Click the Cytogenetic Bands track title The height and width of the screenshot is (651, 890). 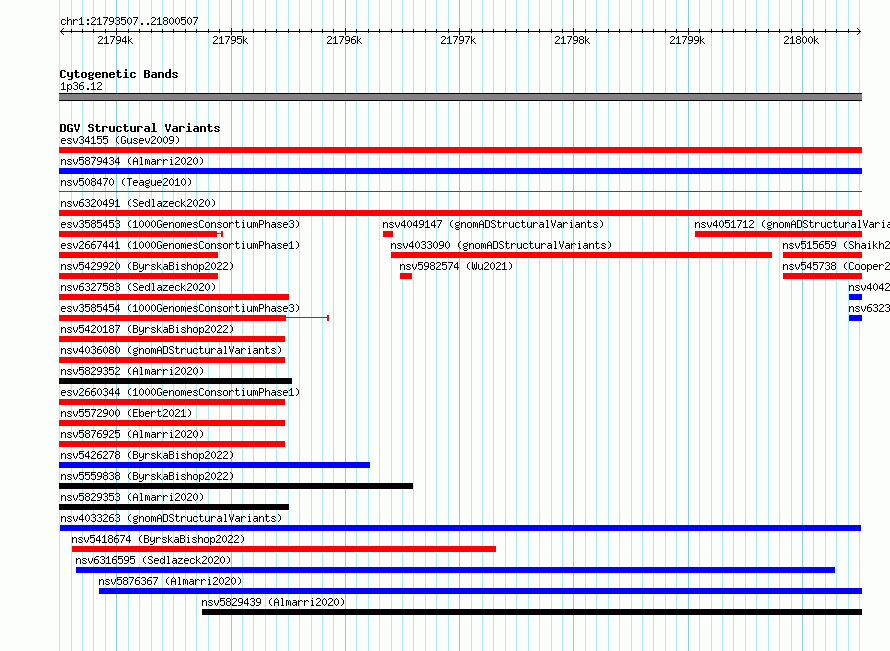119,74
